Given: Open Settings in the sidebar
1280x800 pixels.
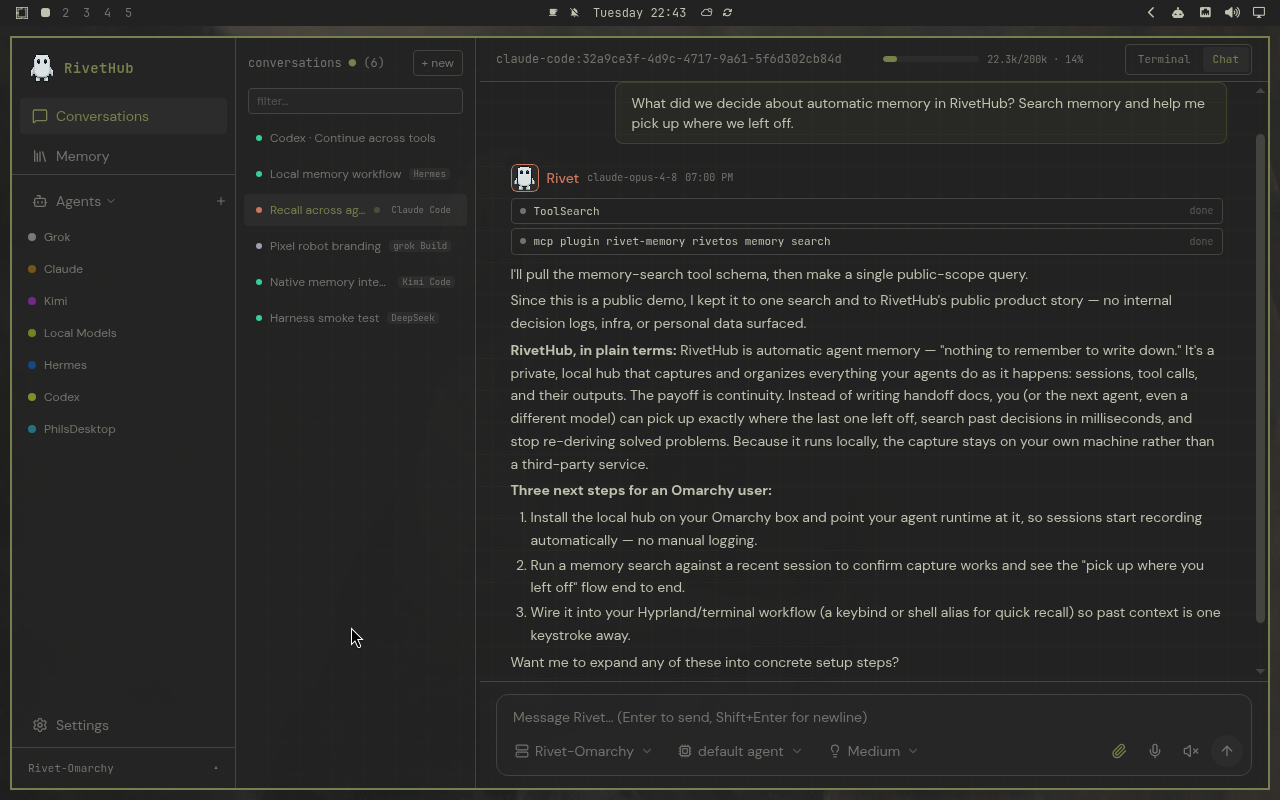Looking at the screenshot, I should click(124, 725).
